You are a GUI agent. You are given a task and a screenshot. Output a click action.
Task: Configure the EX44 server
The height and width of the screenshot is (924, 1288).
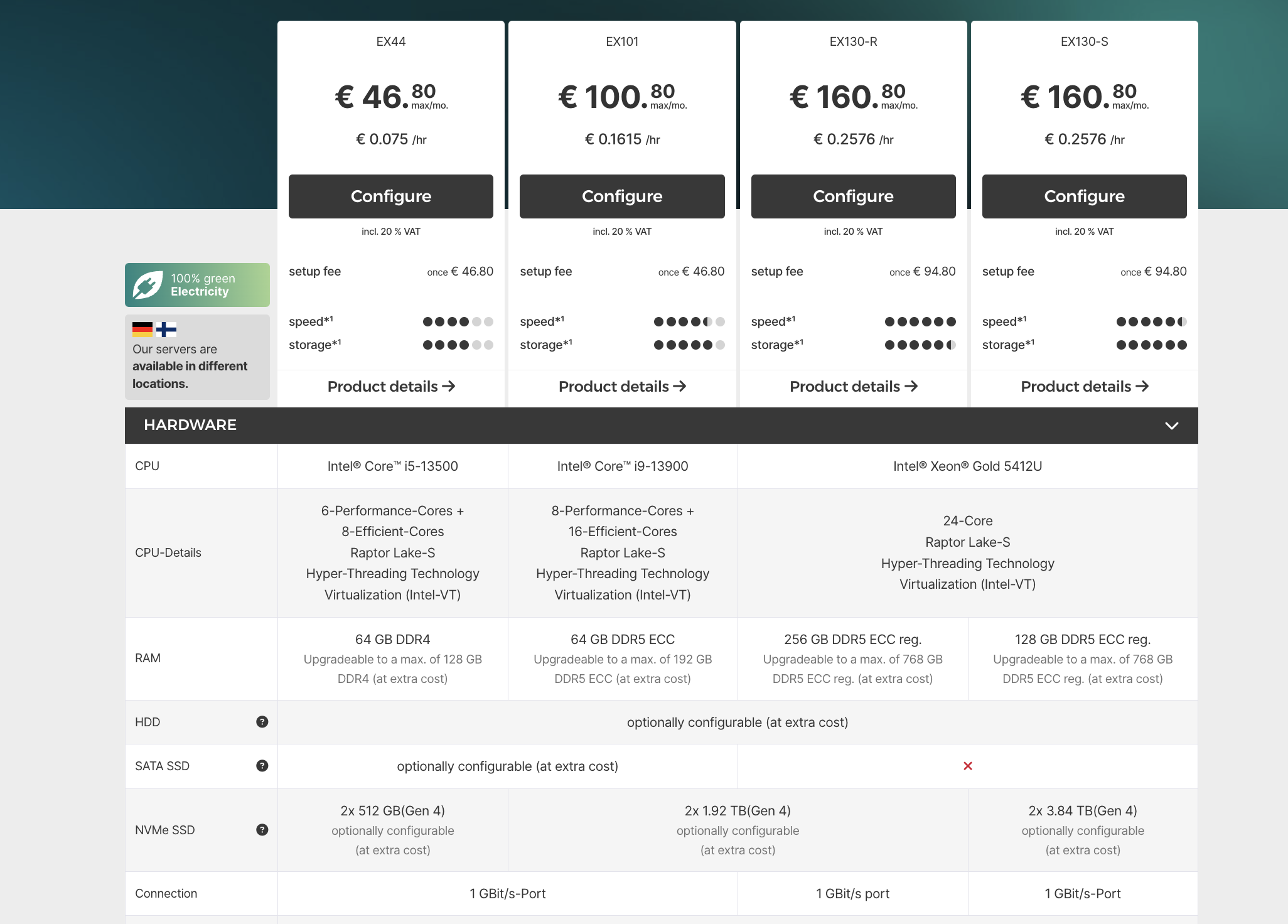click(x=391, y=196)
